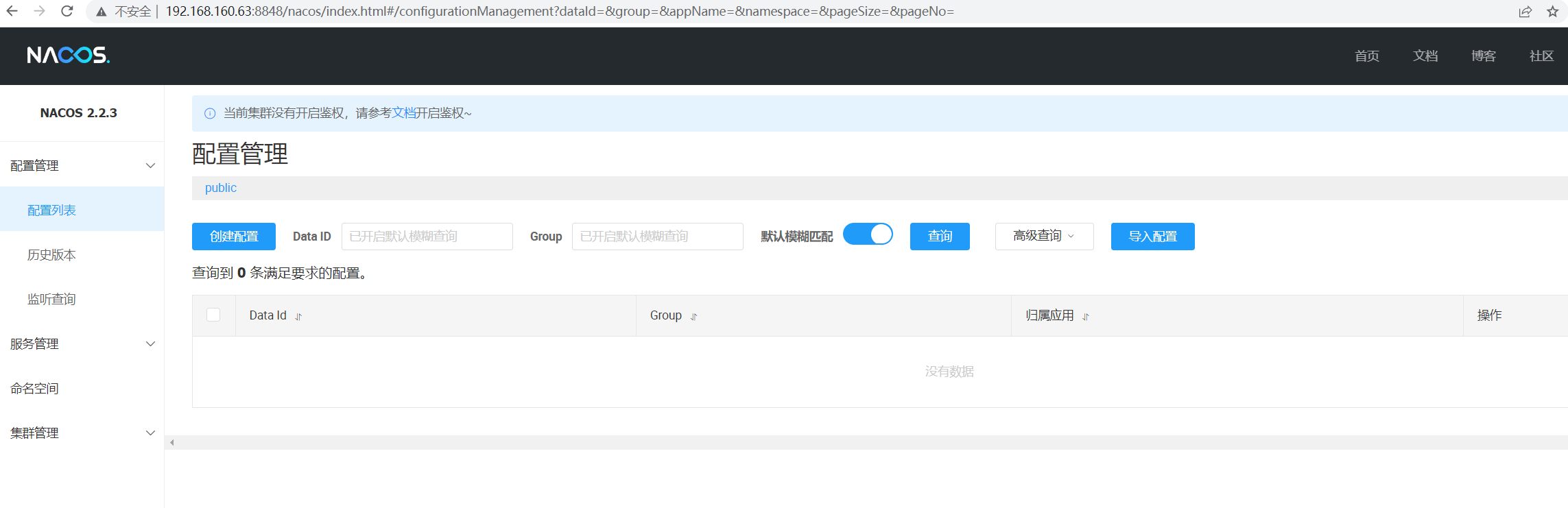Click the browser address bar URL
The image size is (1568, 508).
[x=560, y=12]
